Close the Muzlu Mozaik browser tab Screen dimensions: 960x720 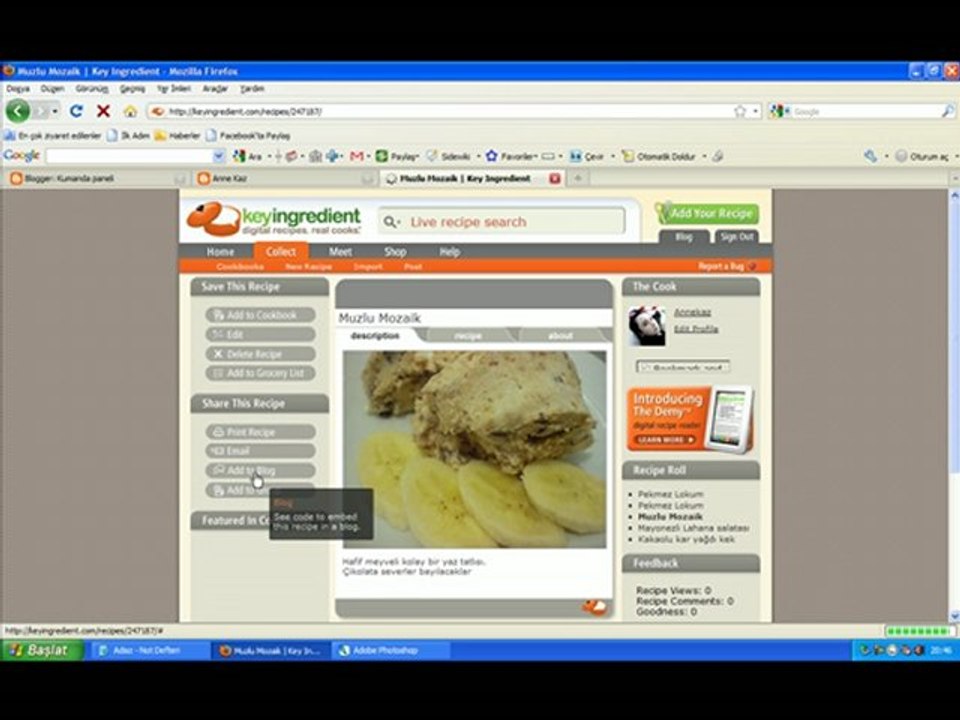coord(555,178)
